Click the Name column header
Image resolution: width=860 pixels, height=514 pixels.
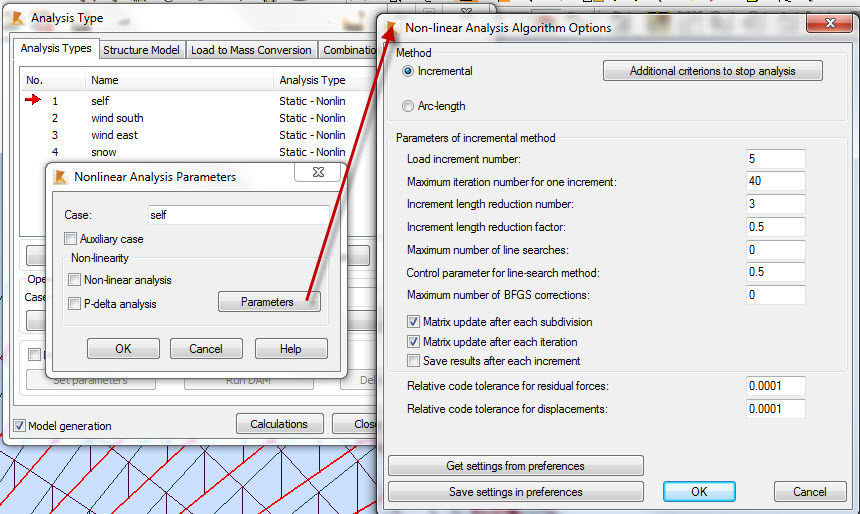click(179, 80)
